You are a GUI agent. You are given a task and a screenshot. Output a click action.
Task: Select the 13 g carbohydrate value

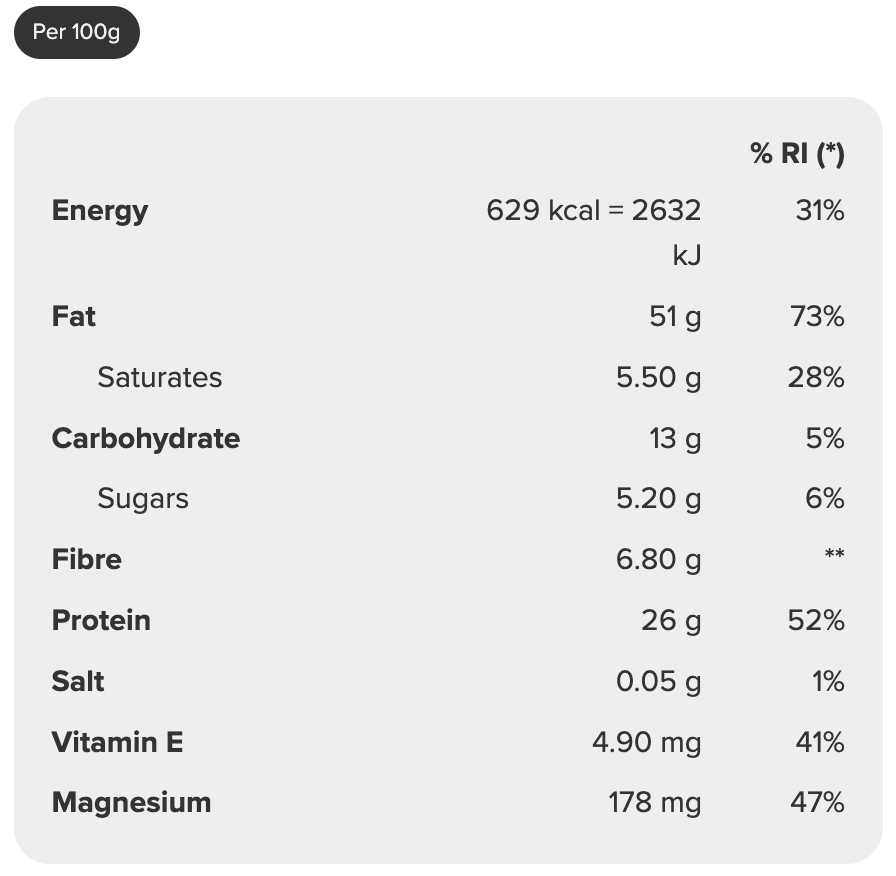tap(675, 439)
